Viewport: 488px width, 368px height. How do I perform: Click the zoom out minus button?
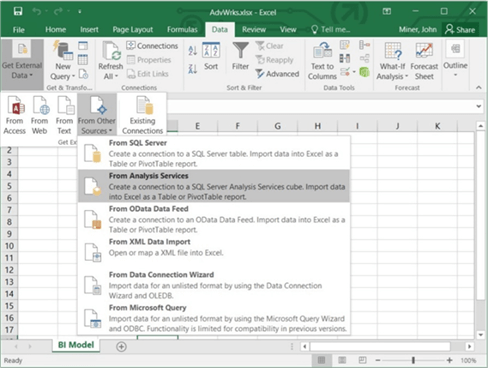coord(378,360)
